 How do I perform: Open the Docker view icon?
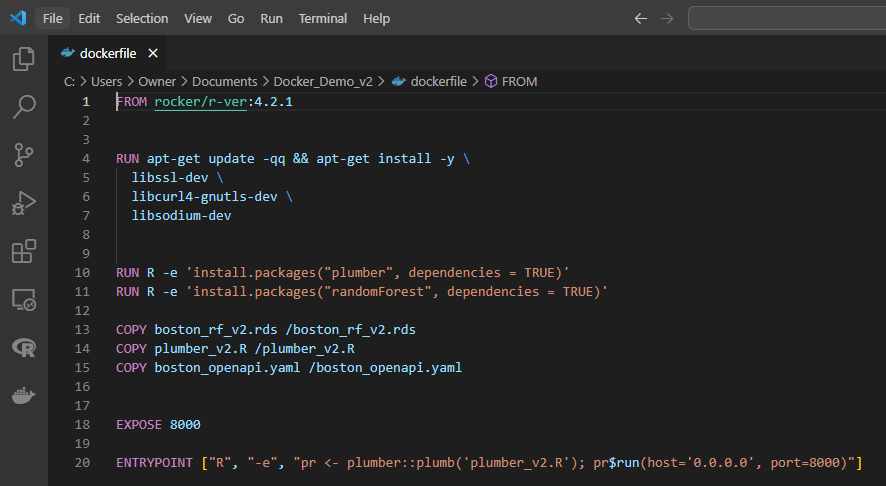23,395
